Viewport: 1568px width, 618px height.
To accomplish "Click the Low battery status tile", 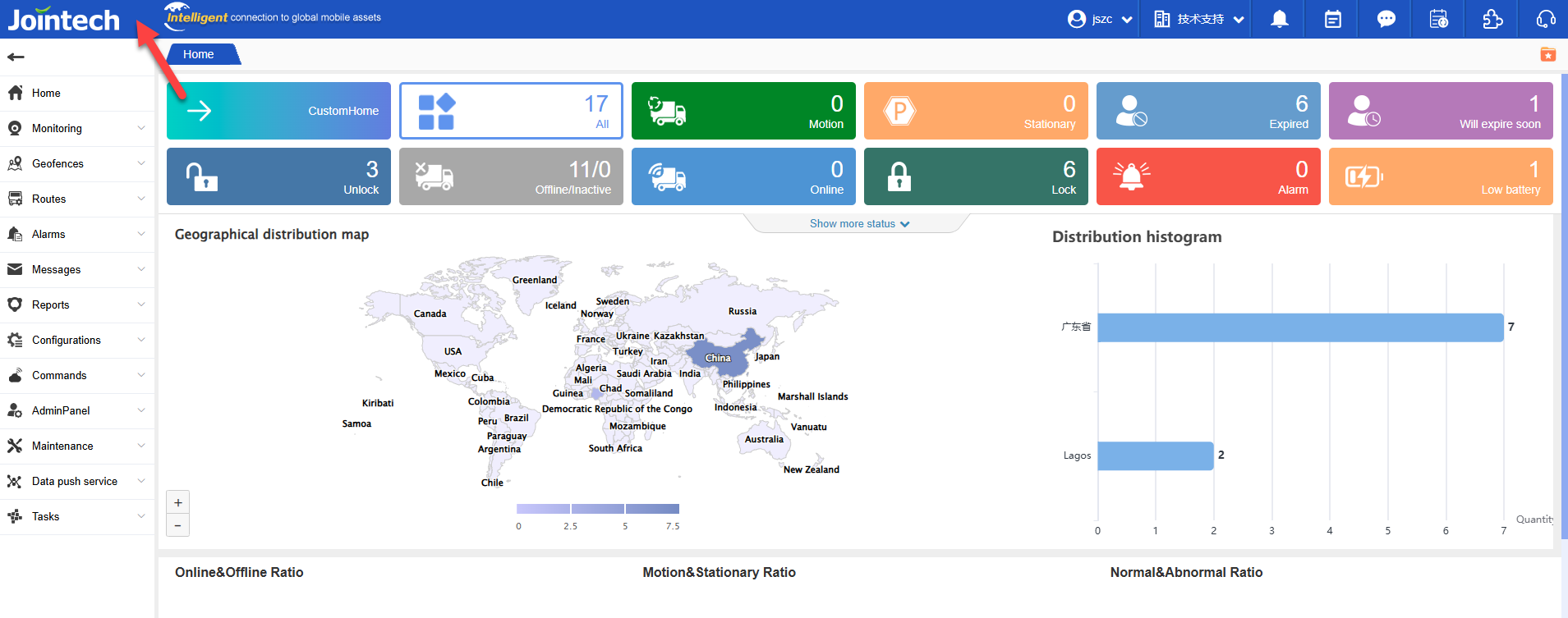I will click(1440, 176).
